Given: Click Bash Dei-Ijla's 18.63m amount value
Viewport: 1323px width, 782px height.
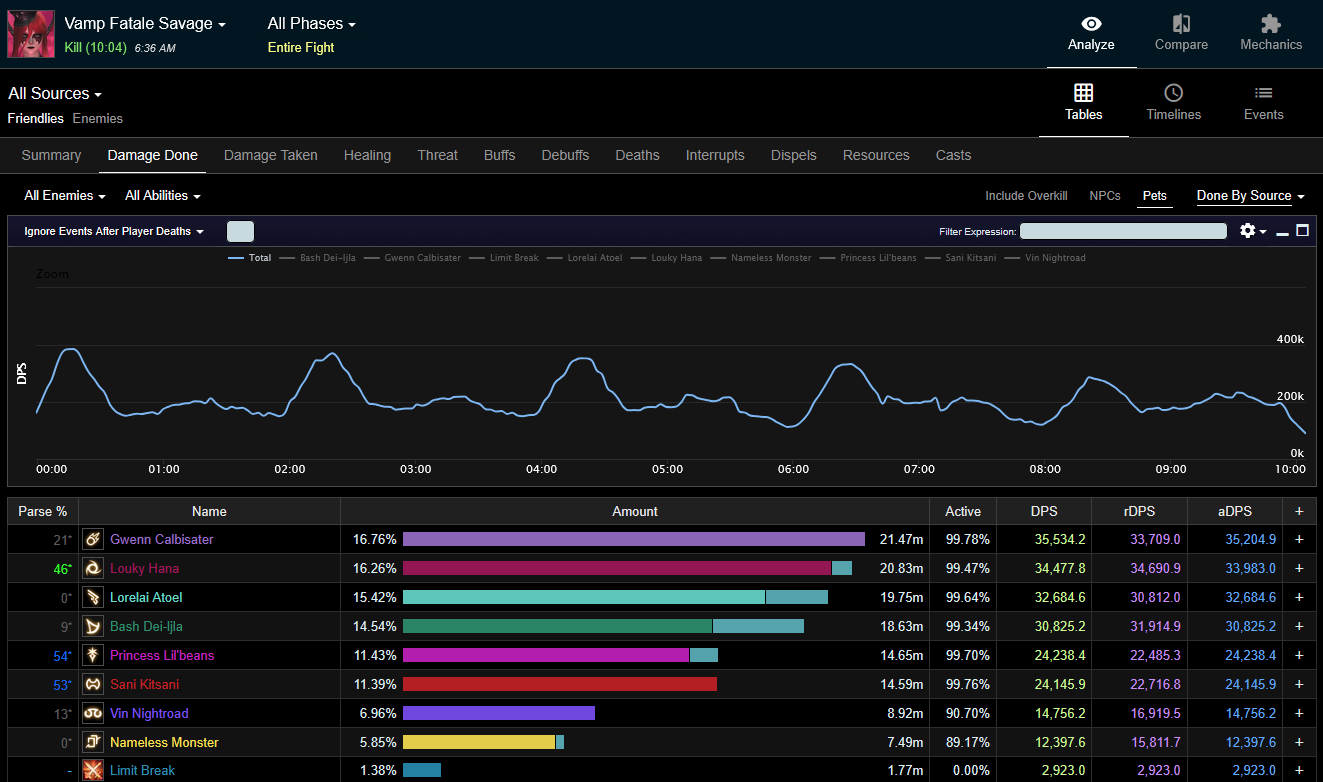Looking at the screenshot, I should click(x=901, y=627).
